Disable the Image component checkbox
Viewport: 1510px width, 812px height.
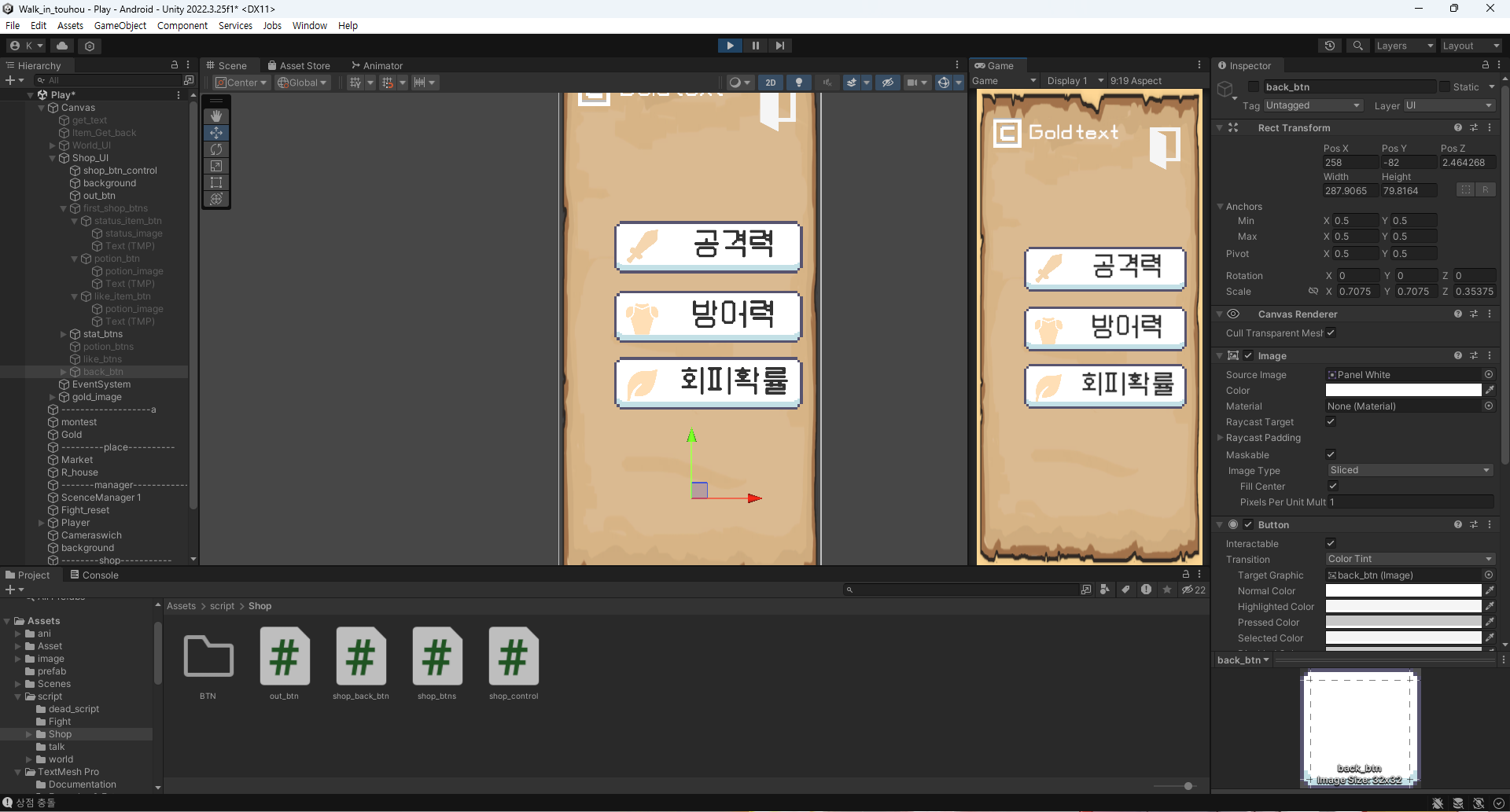tap(1248, 355)
